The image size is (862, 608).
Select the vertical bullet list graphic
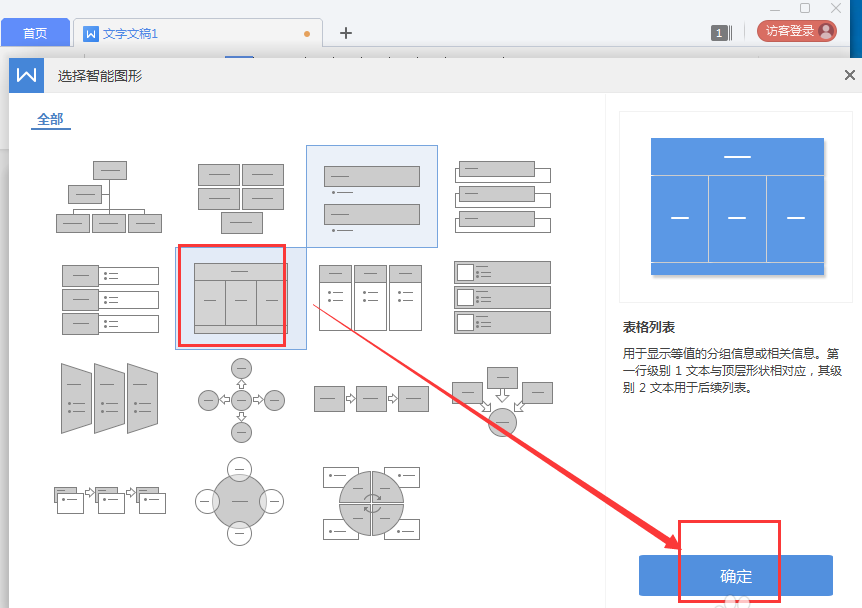pyautogui.click(x=371, y=197)
